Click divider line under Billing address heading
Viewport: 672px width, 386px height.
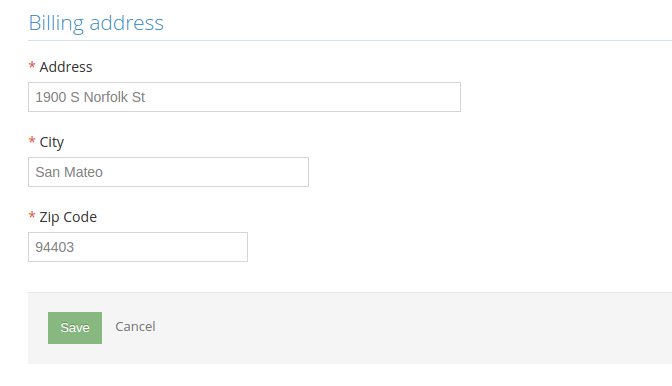coord(350,41)
